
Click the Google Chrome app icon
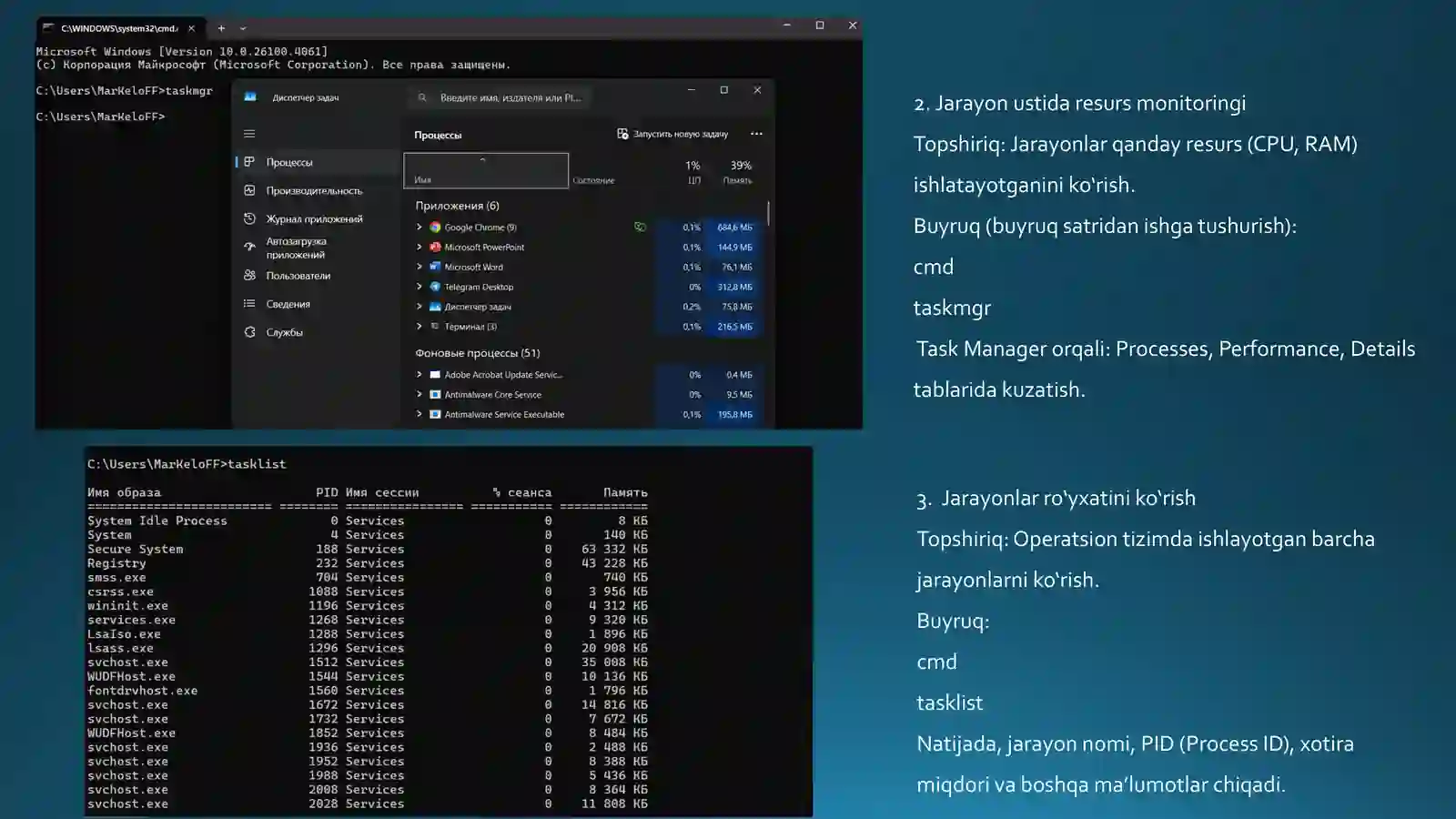[x=435, y=227]
